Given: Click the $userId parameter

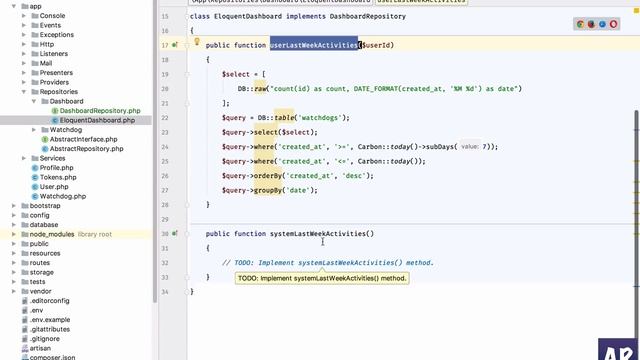Looking at the screenshot, I should click(376, 45).
